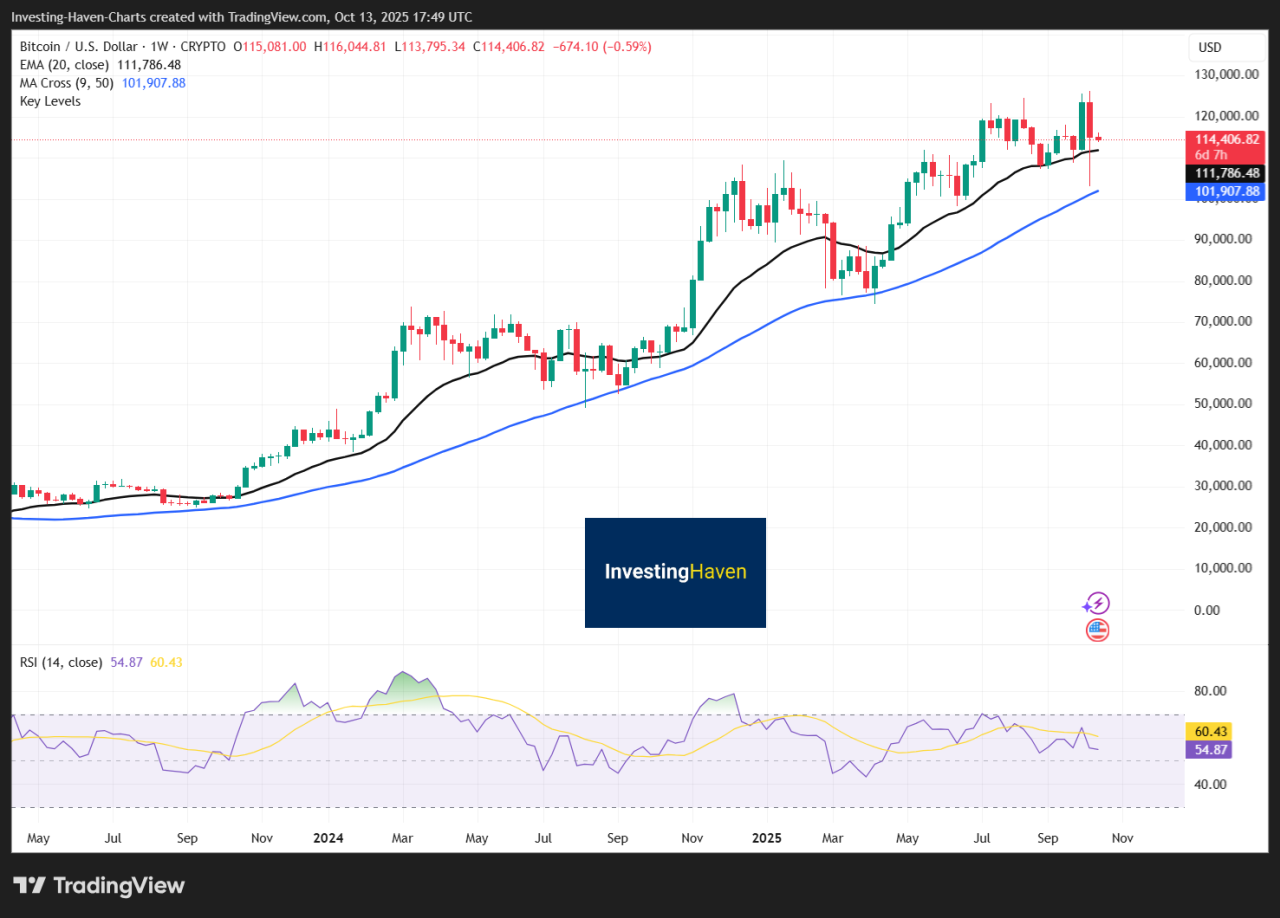Viewport: 1280px width, 918px height.
Task: Click the Key Levels indicator label
Action: [50, 101]
